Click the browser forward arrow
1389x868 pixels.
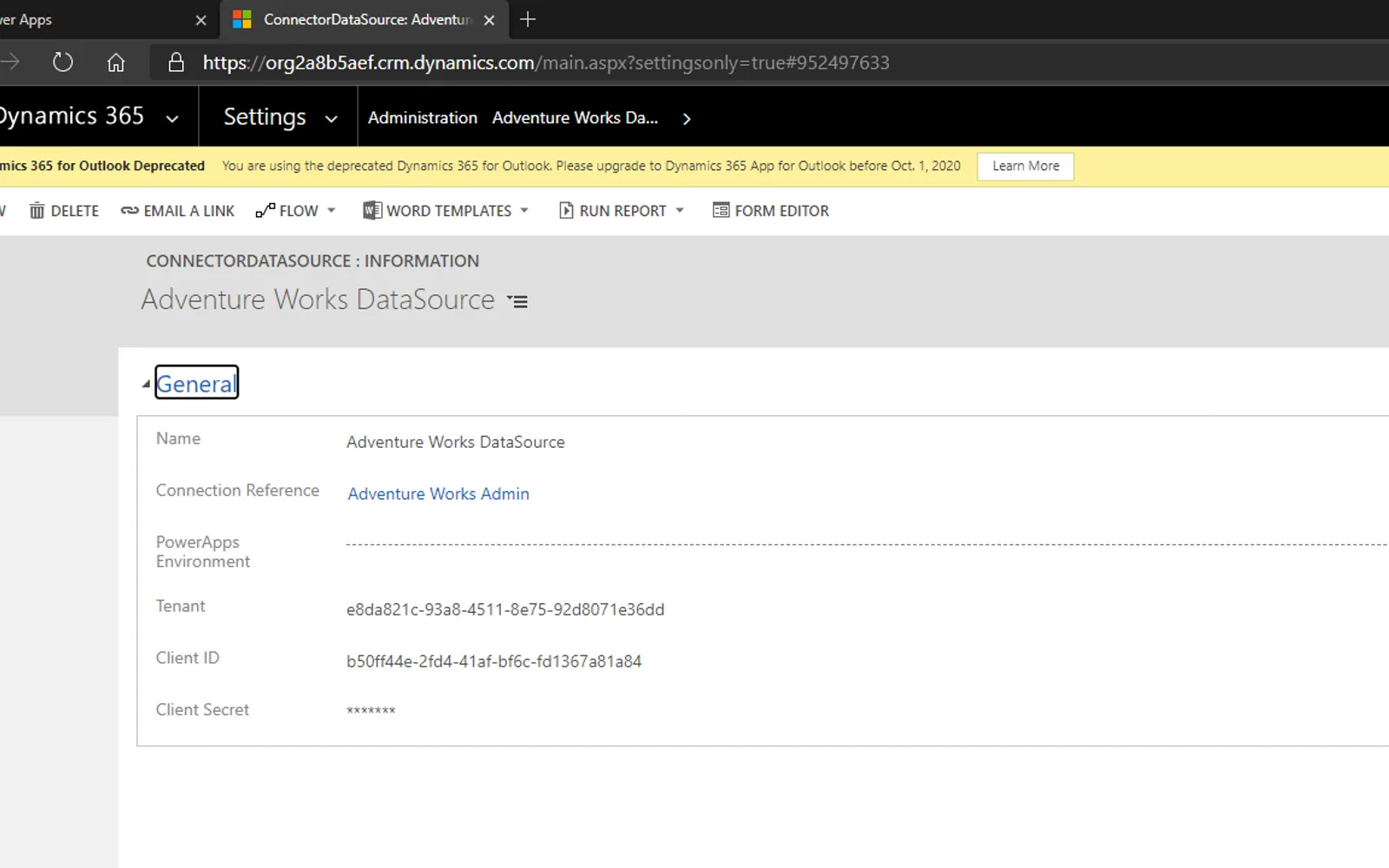click(x=10, y=62)
